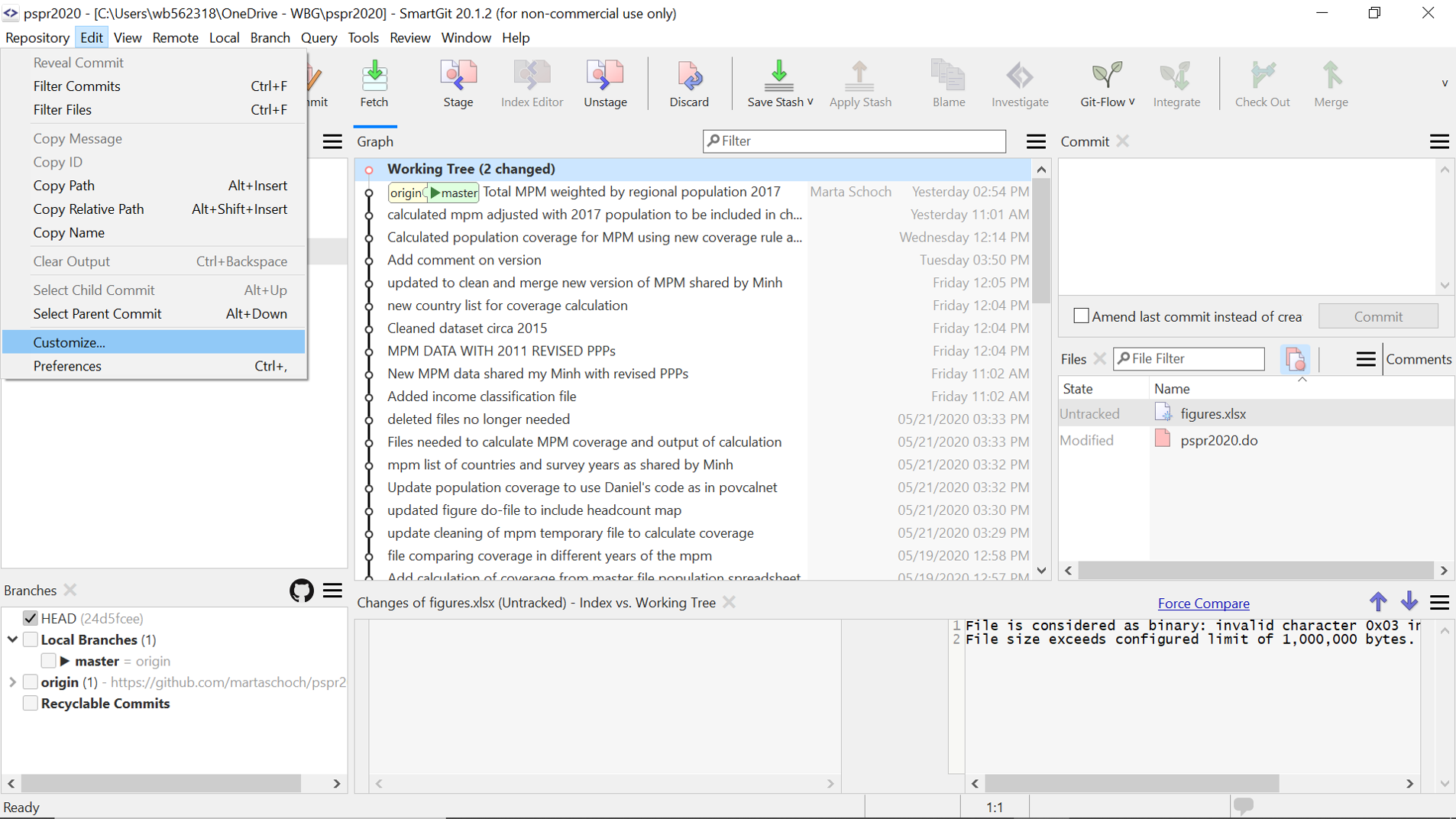Viewport: 1456px width, 819px height.
Task: Open the Files panel hamburger menu
Action: coord(1366,359)
